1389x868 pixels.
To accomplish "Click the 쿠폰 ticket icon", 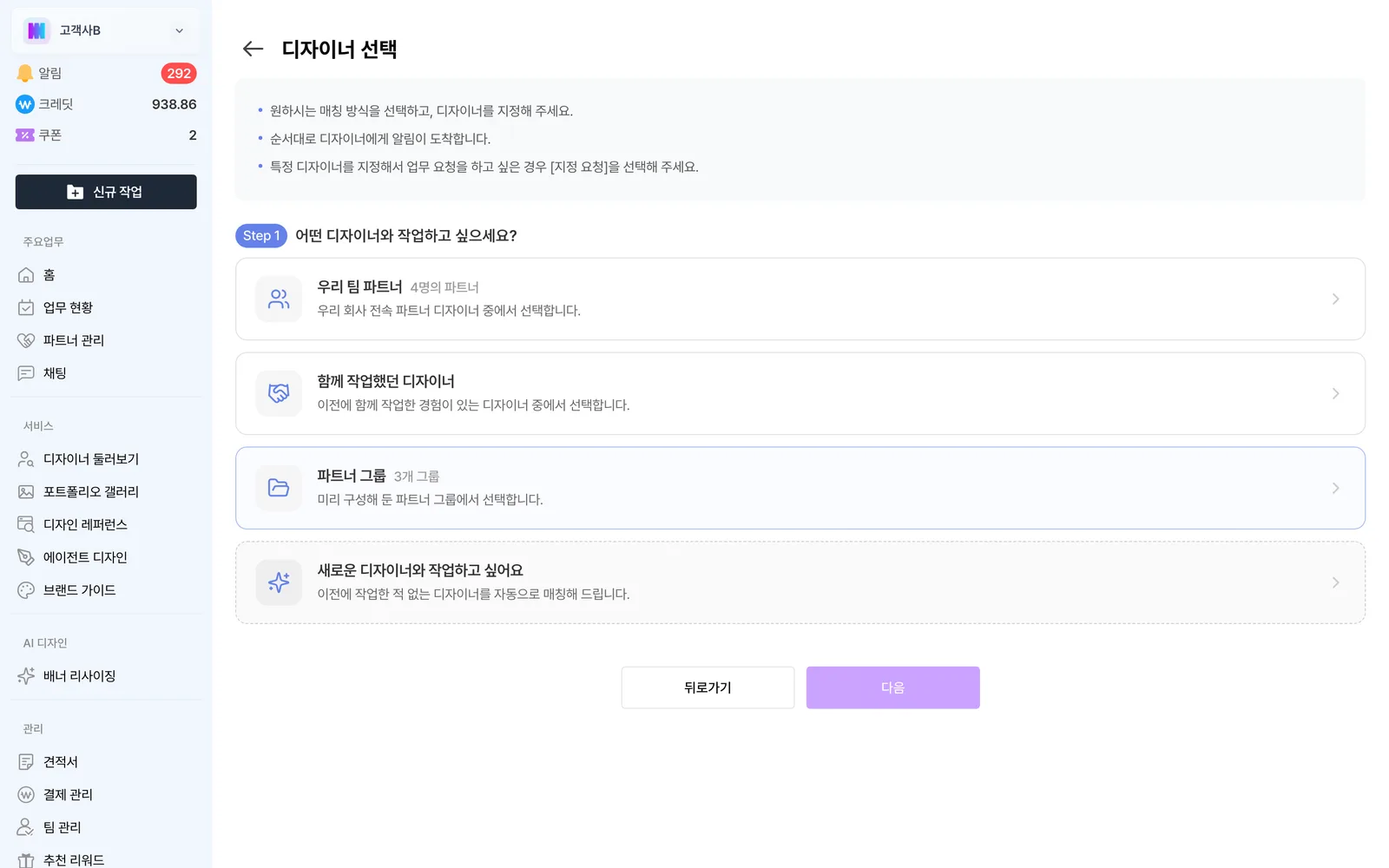I will [x=25, y=135].
